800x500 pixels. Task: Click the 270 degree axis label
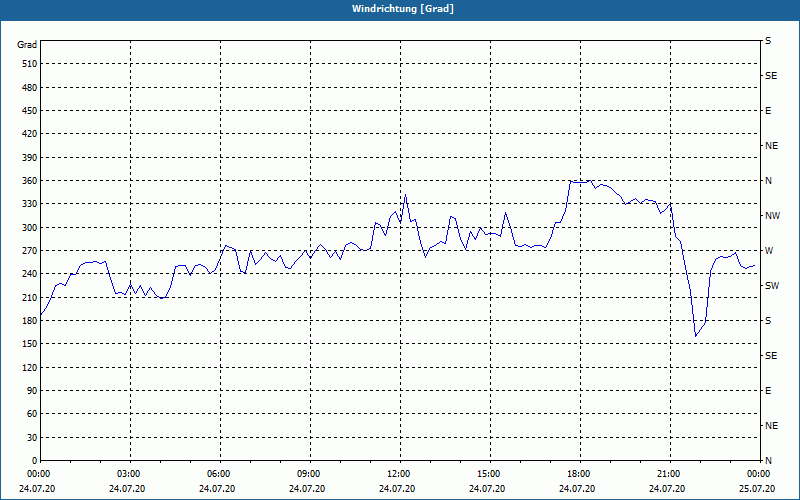[x=30, y=251]
